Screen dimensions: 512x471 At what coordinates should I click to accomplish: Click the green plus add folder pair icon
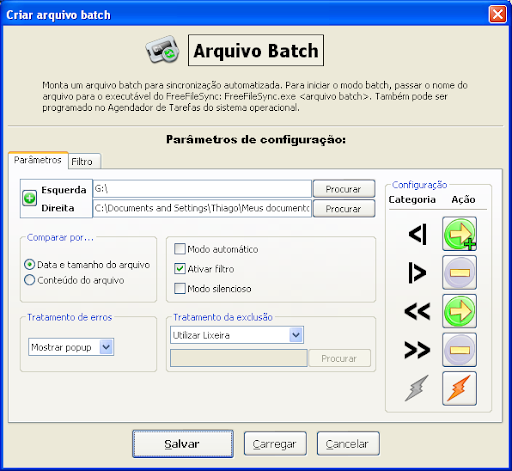coord(29,198)
